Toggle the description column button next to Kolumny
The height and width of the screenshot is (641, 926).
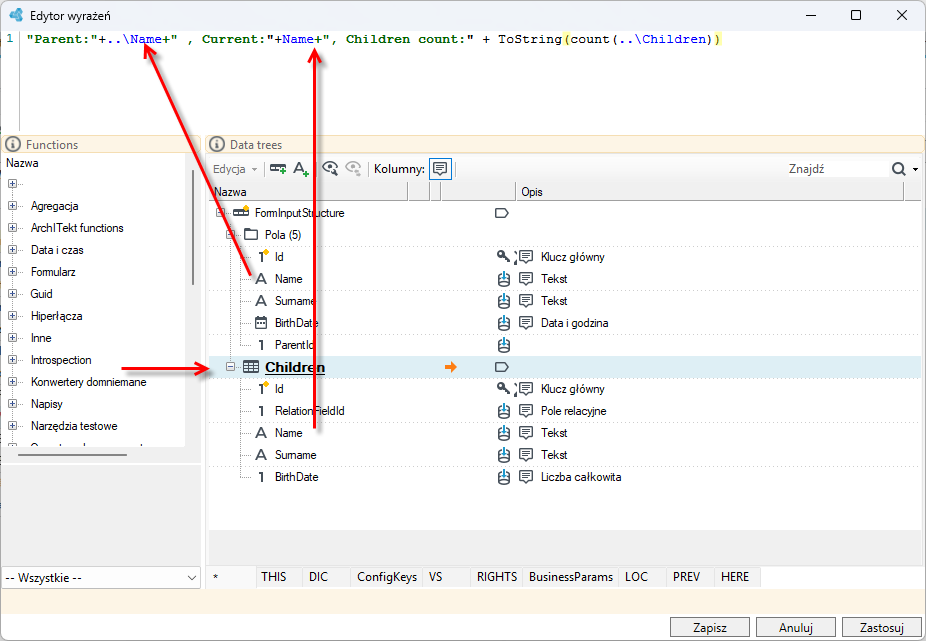pos(440,169)
